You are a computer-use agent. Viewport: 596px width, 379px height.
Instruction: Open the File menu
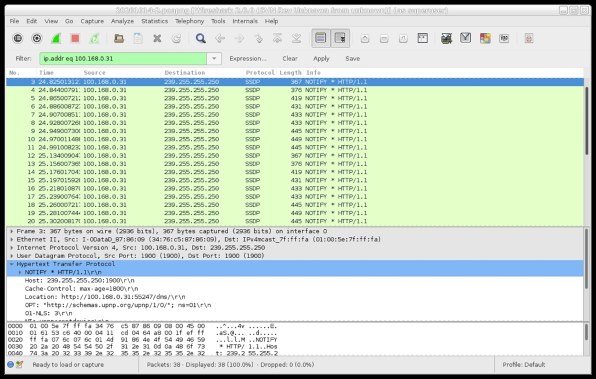click(x=14, y=21)
